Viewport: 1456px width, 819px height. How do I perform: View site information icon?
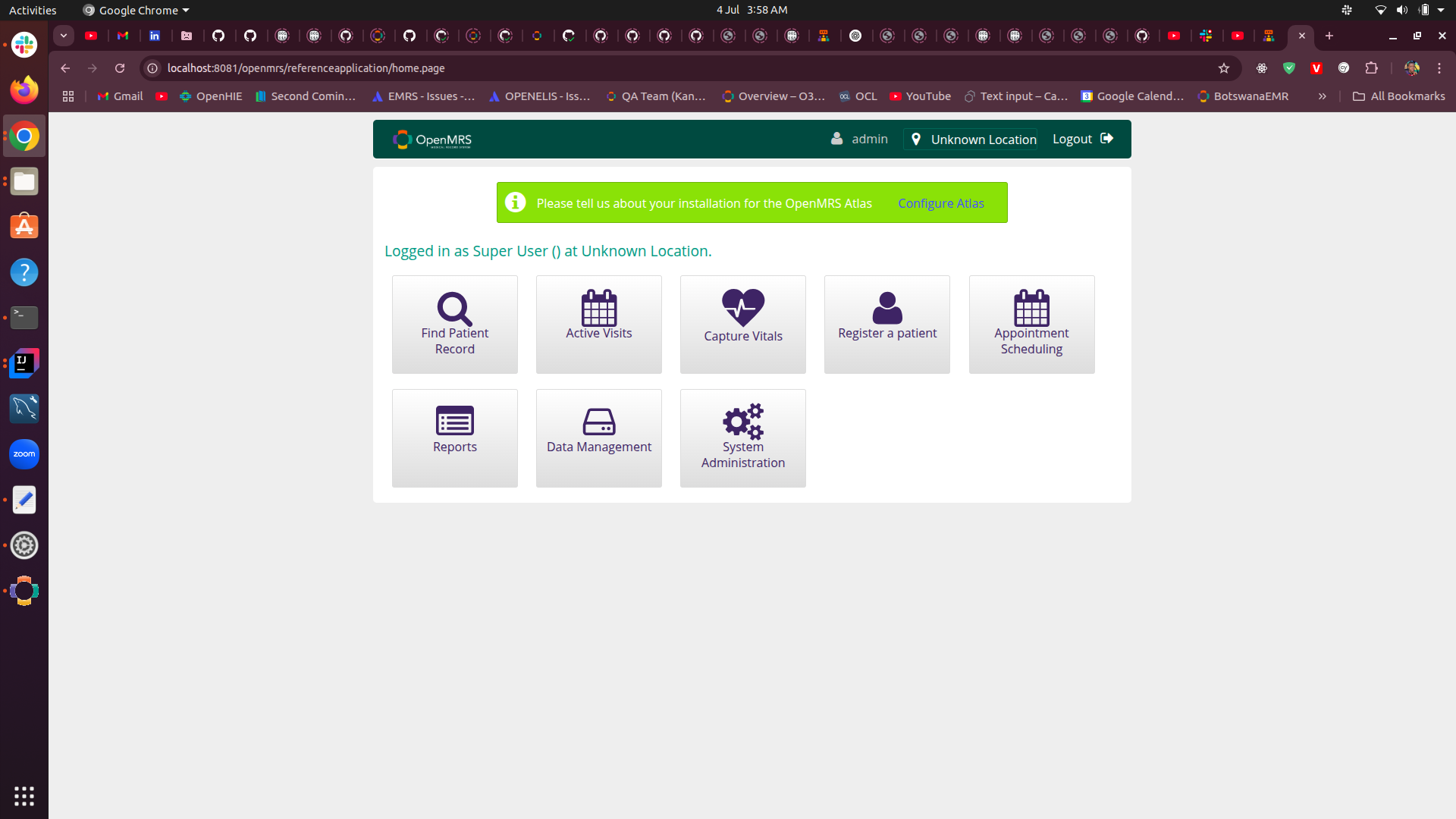tap(152, 68)
